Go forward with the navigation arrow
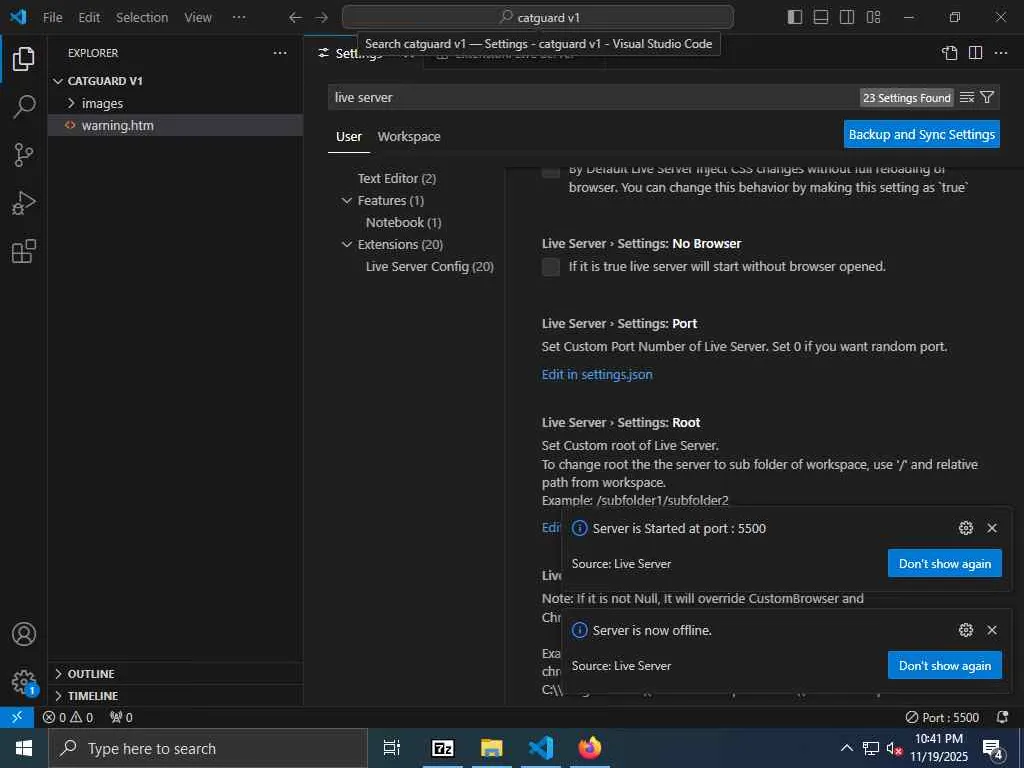Screen dimensions: 1024x768 pyautogui.click(x=321, y=18)
